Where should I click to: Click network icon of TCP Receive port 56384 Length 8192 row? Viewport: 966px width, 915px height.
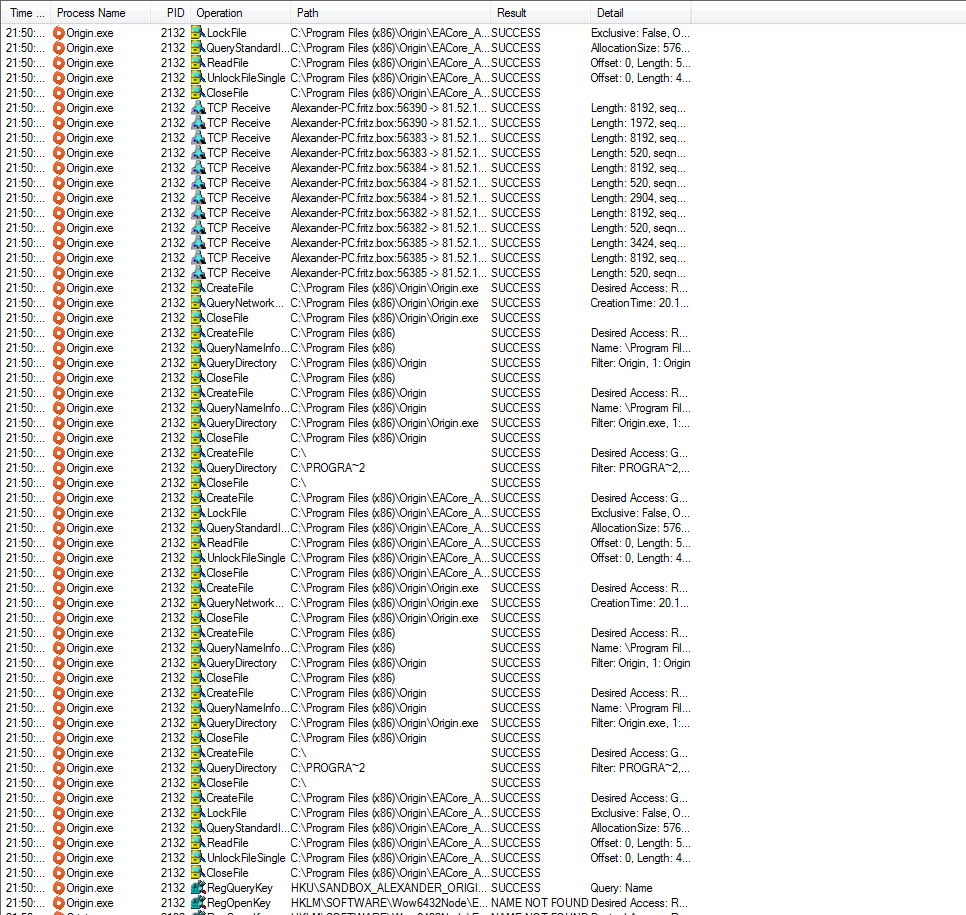[x=198, y=168]
